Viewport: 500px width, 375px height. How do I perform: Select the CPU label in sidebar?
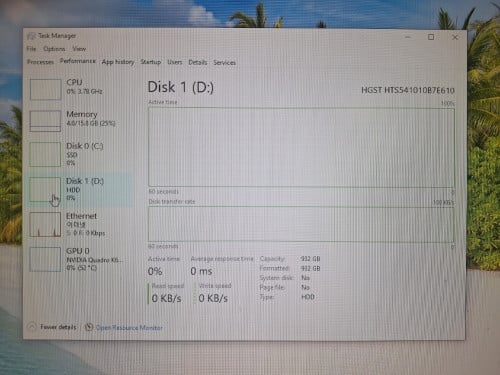[74, 82]
